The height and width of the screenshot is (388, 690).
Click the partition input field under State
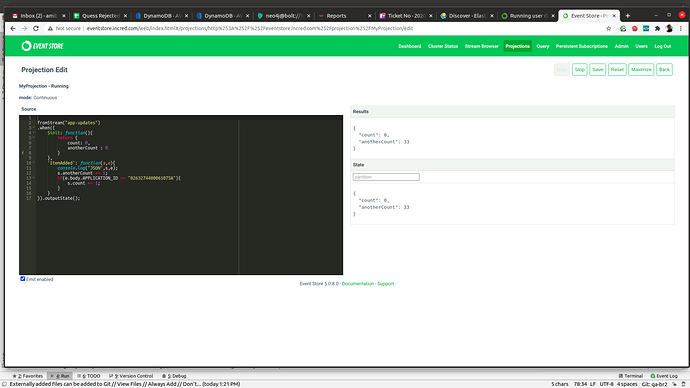(386, 177)
